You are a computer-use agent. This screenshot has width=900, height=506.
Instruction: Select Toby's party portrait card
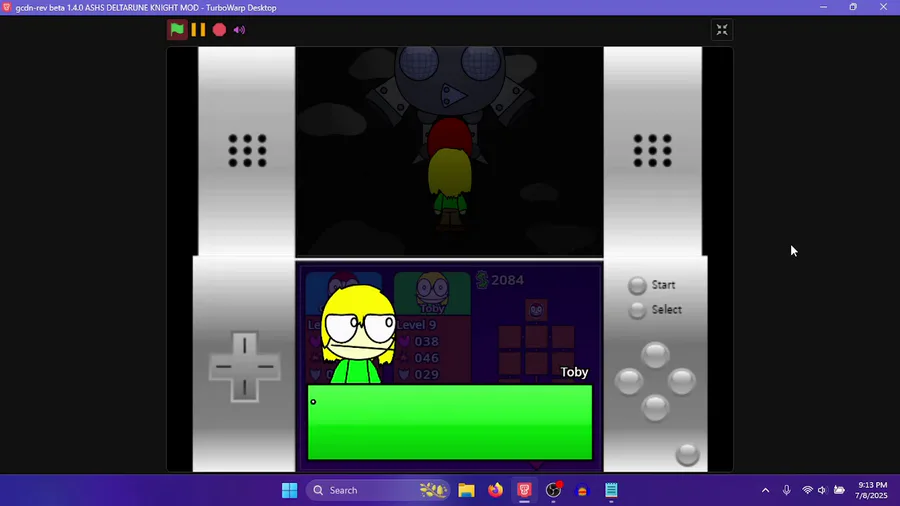coord(432,293)
